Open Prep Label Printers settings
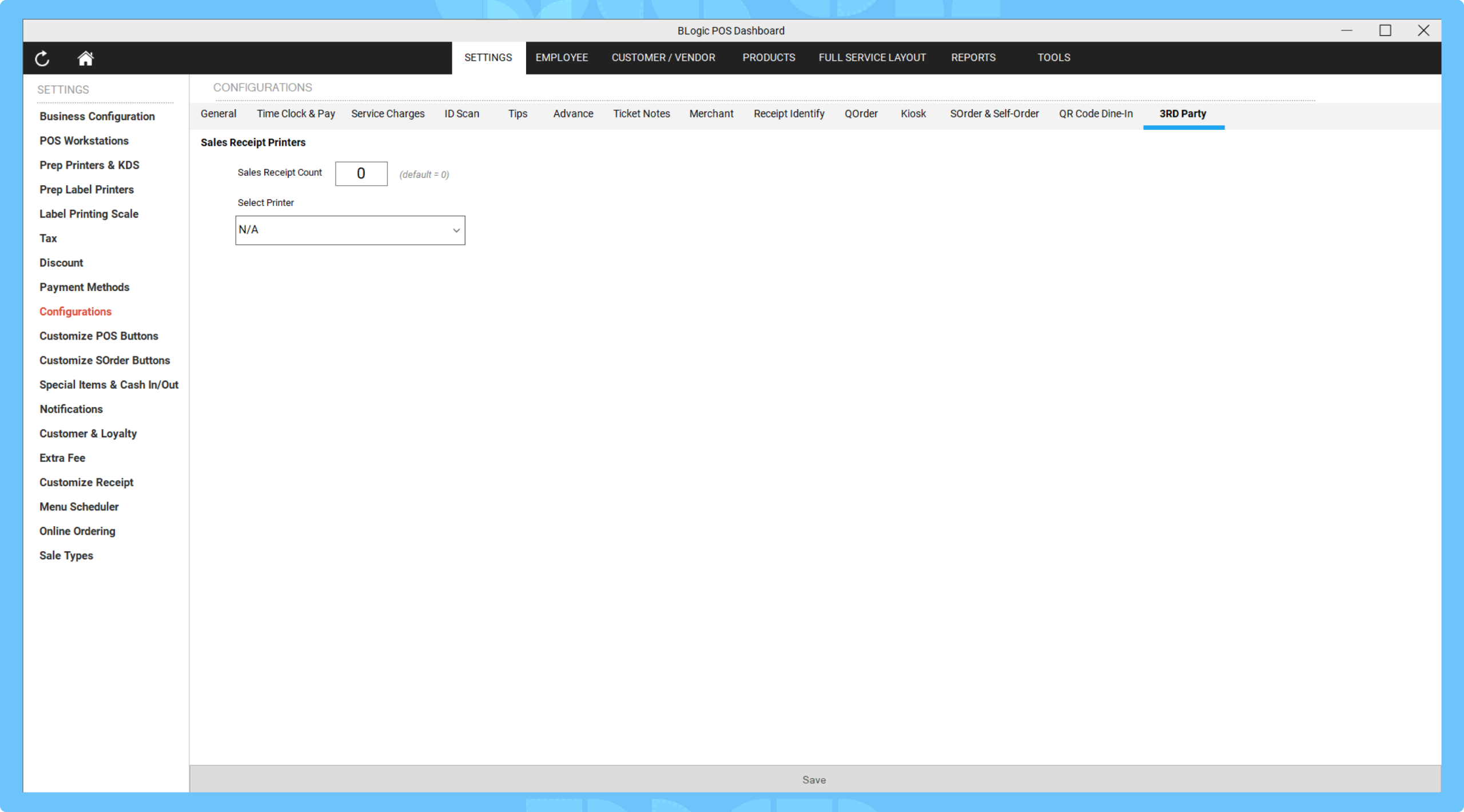This screenshot has width=1464, height=812. (86, 189)
